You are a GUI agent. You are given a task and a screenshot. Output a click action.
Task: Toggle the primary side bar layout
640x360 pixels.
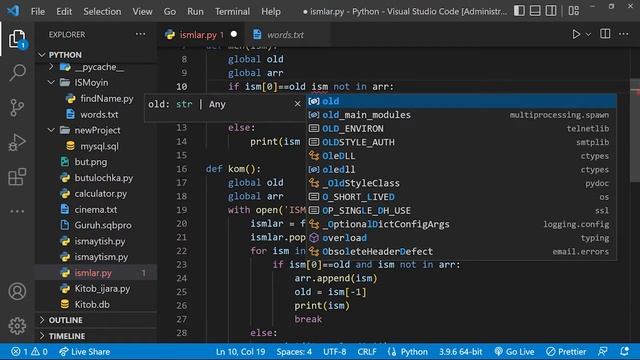[x=519, y=11]
